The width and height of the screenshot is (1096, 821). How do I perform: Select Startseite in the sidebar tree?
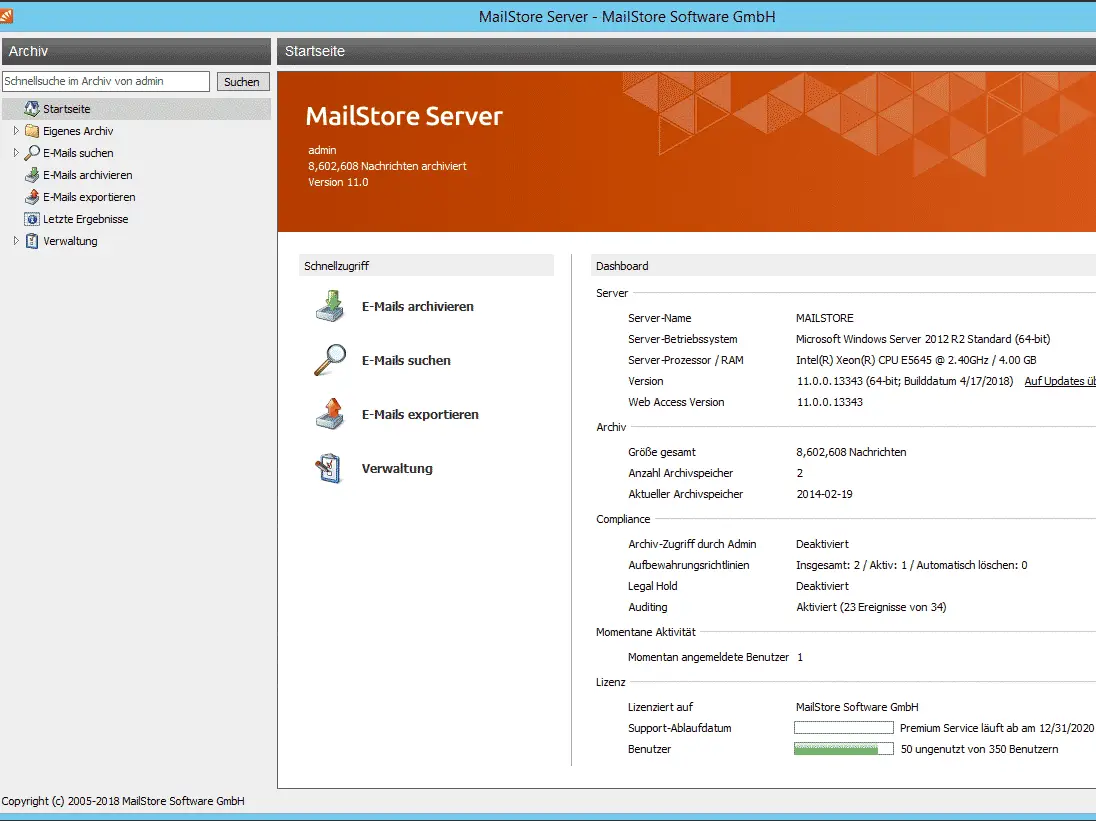(x=66, y=109)
